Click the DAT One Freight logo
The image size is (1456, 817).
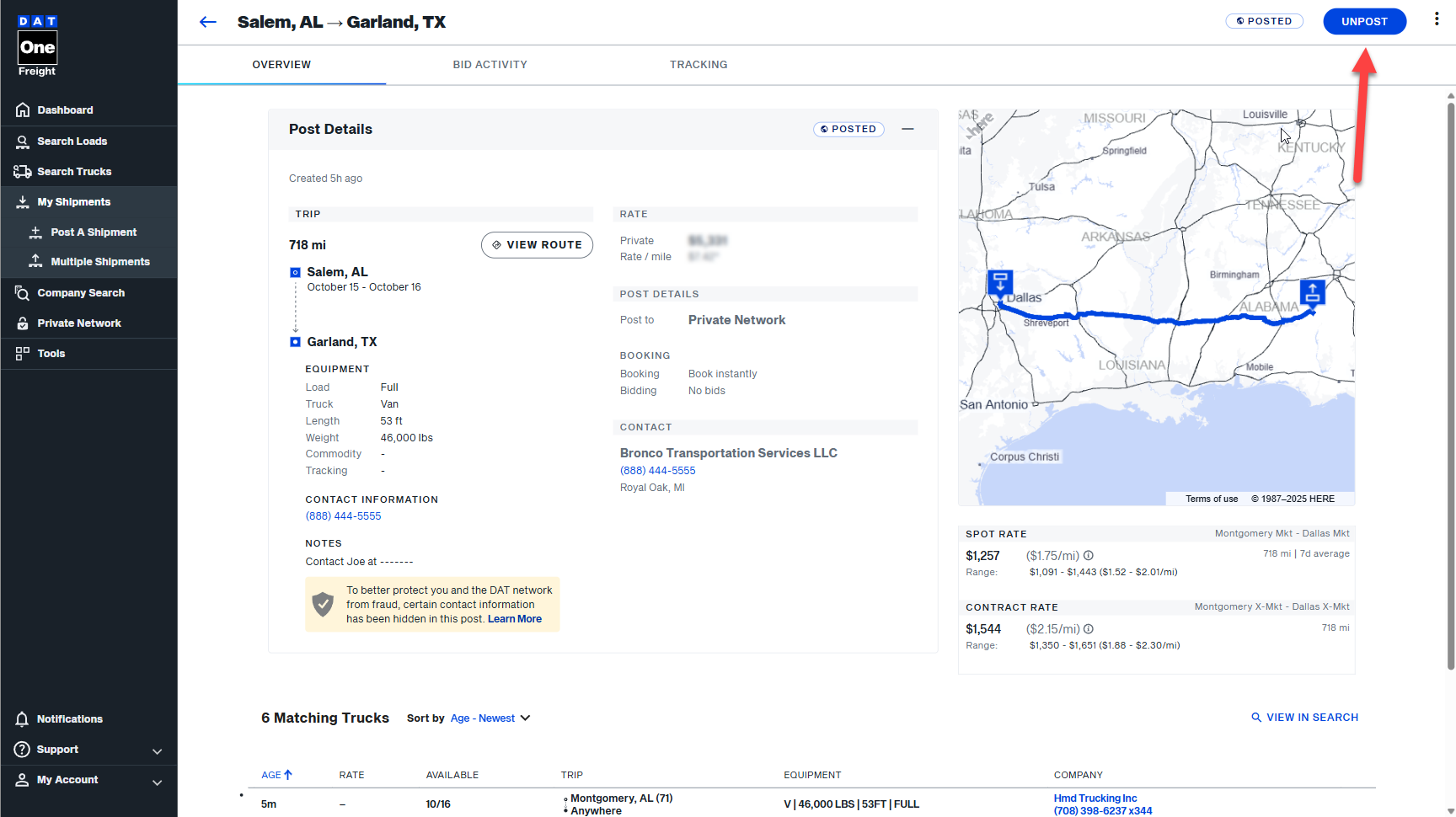pyautogui.click(x=37, y=46)
